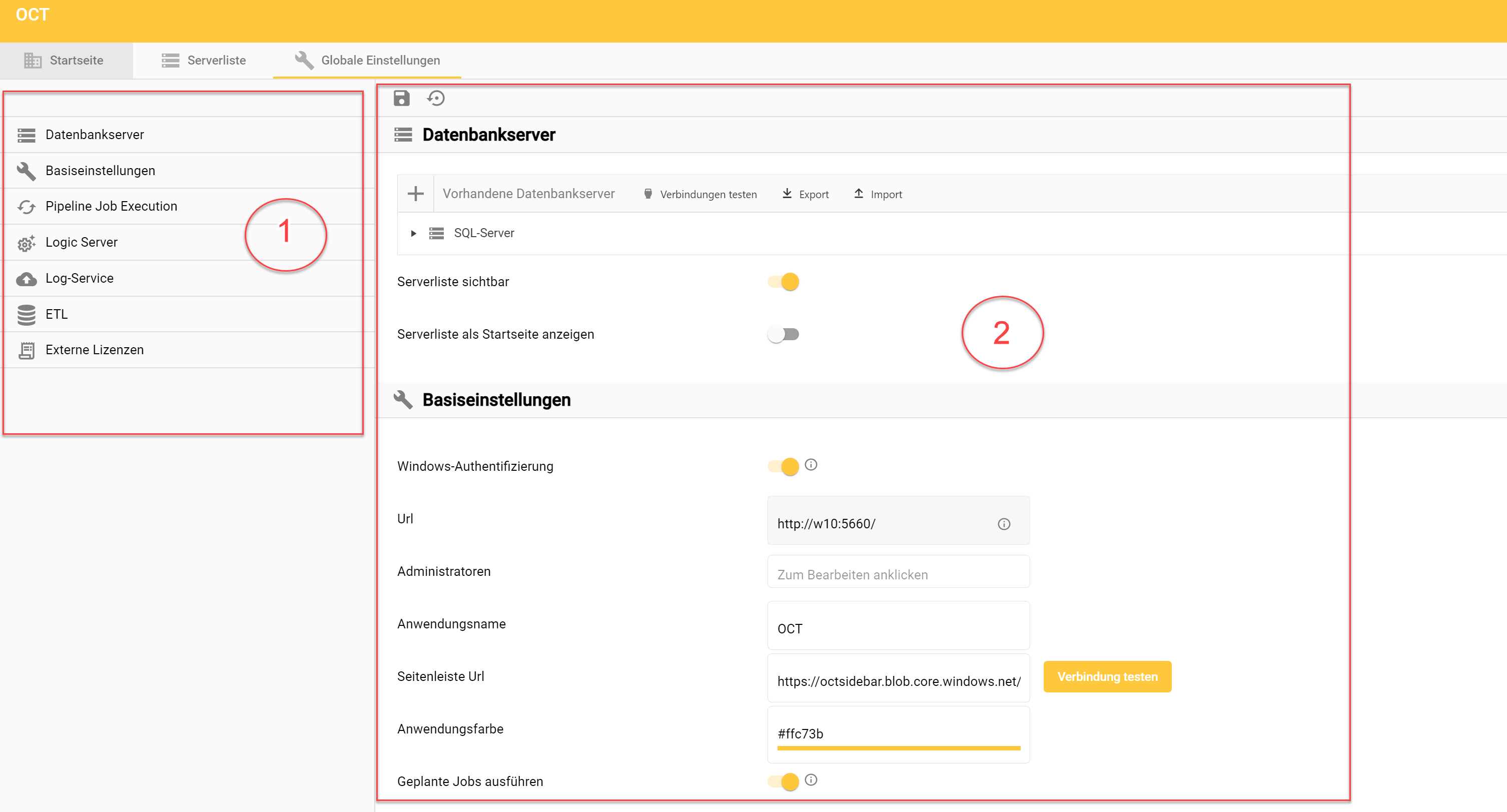
Task: Click the Administratoren input field
Action: (898, 574)
